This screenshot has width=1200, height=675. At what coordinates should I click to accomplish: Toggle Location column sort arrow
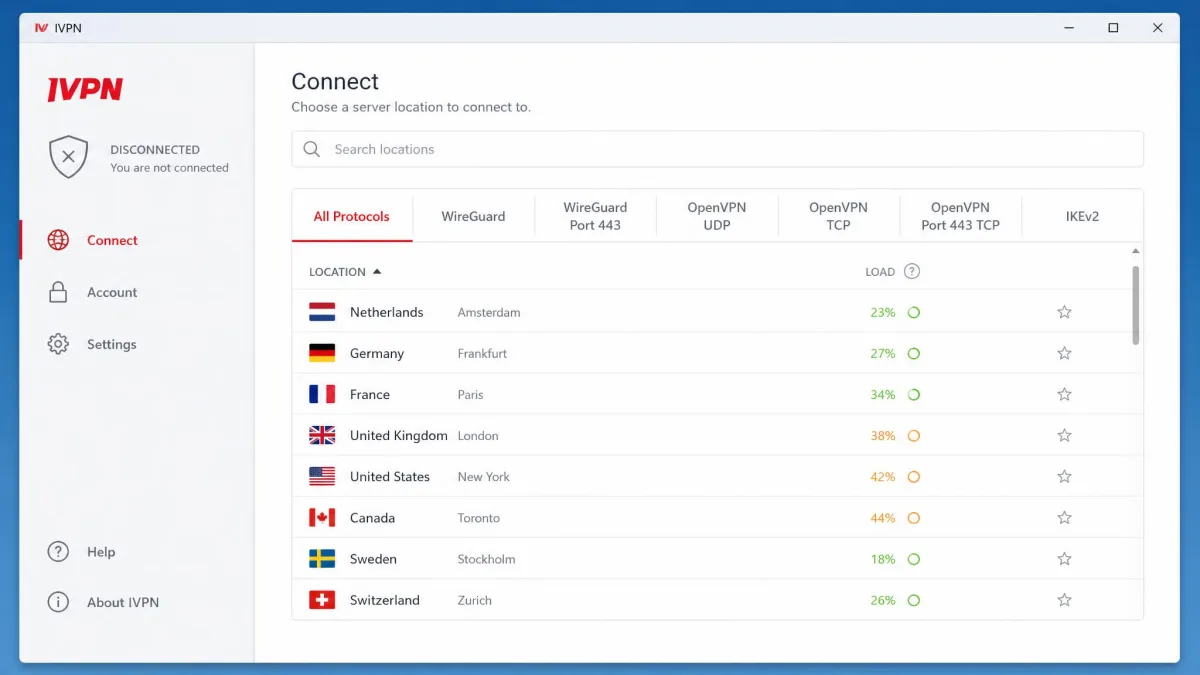pos(377,271)
